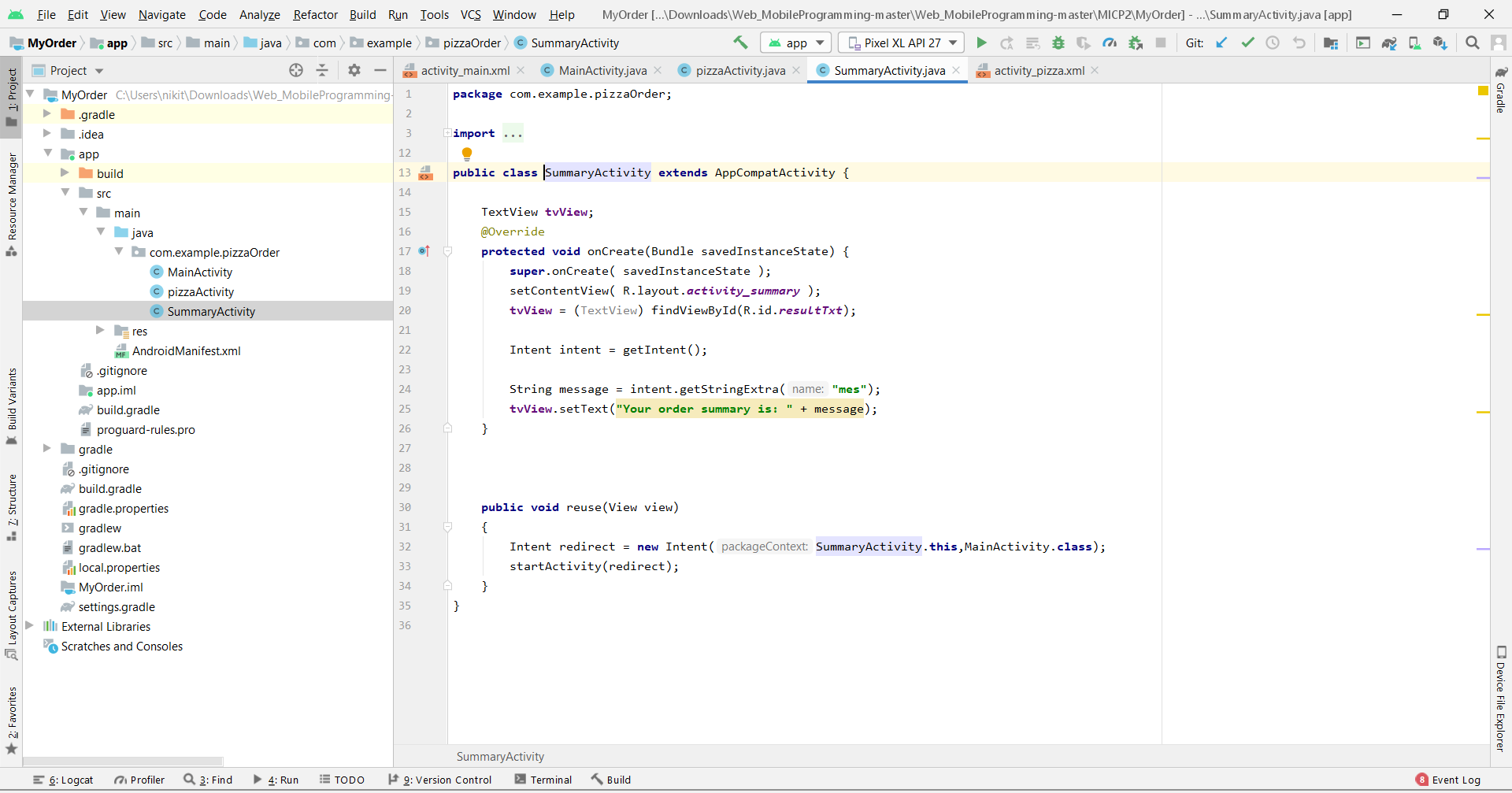Toggle the Layout Captures side panel
1512x793 pixels.
(x=12, y=615)
